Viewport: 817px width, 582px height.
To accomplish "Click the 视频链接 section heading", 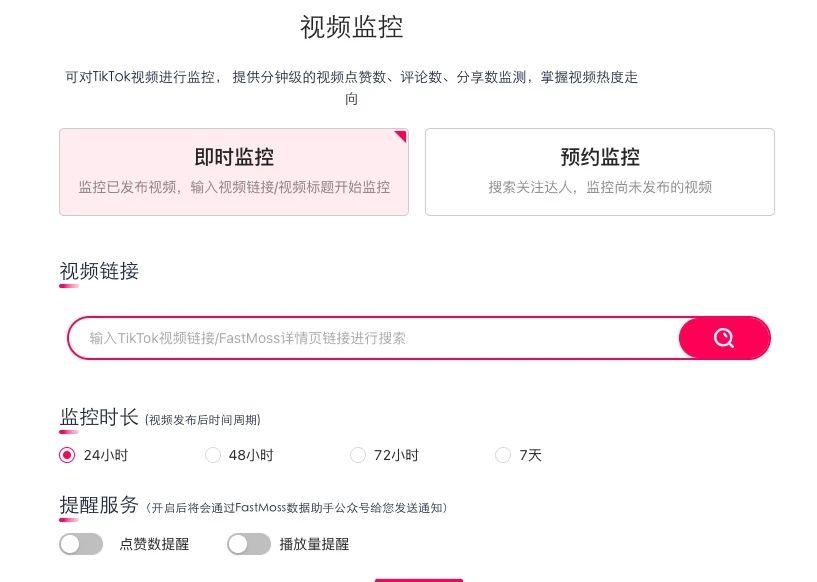I will tap(99, 271).
